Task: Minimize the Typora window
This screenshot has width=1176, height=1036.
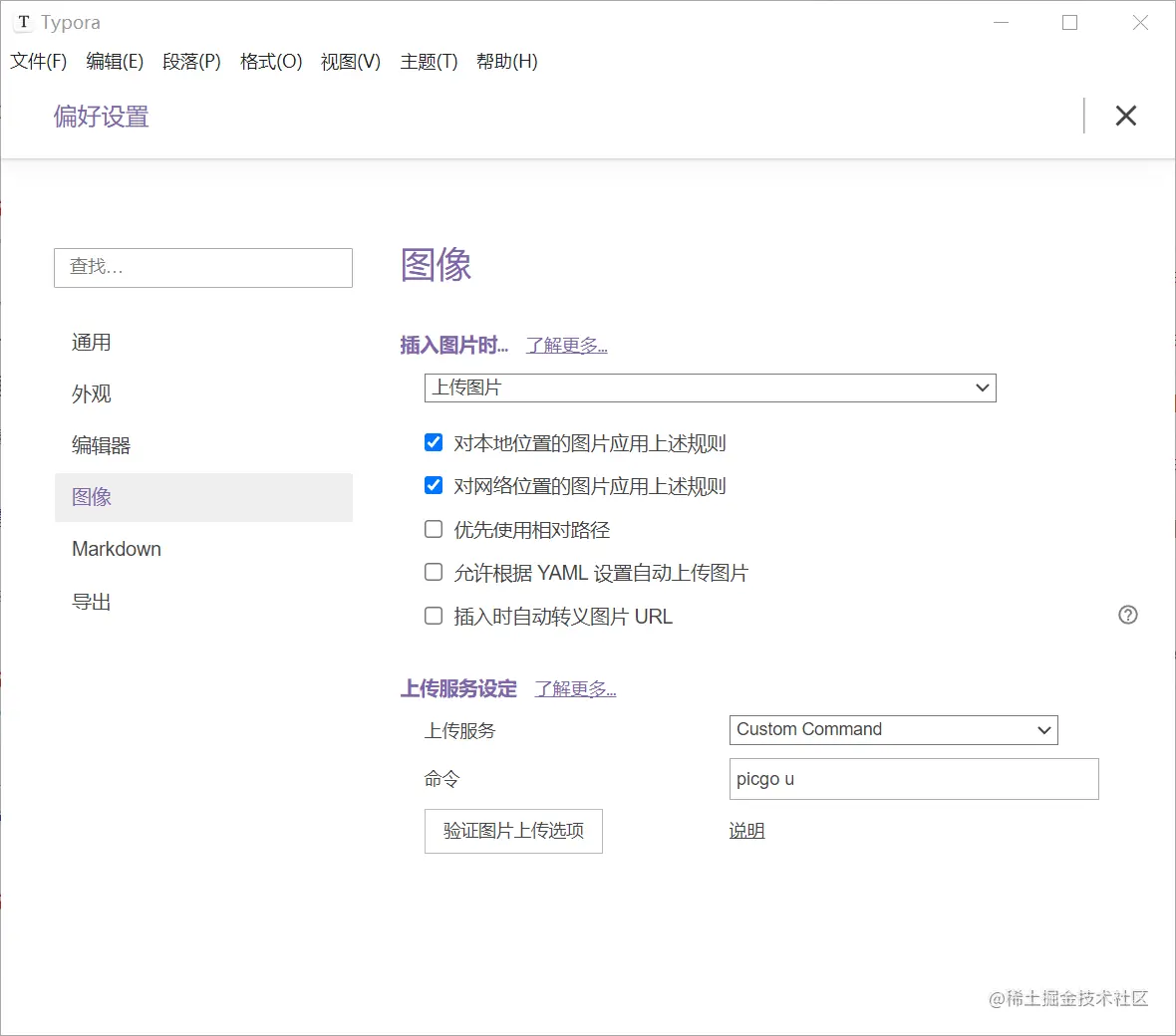Action: tap(1001, 23)
